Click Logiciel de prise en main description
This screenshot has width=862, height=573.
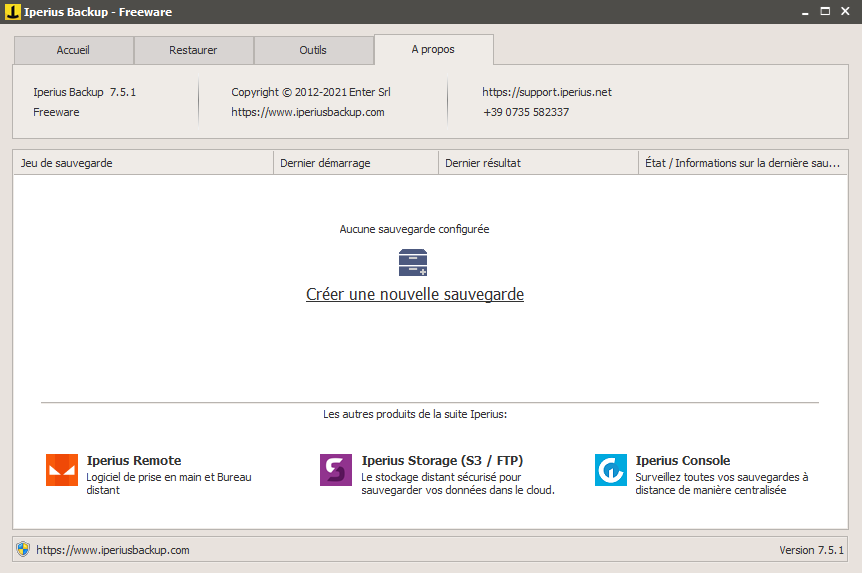point(169,483)
